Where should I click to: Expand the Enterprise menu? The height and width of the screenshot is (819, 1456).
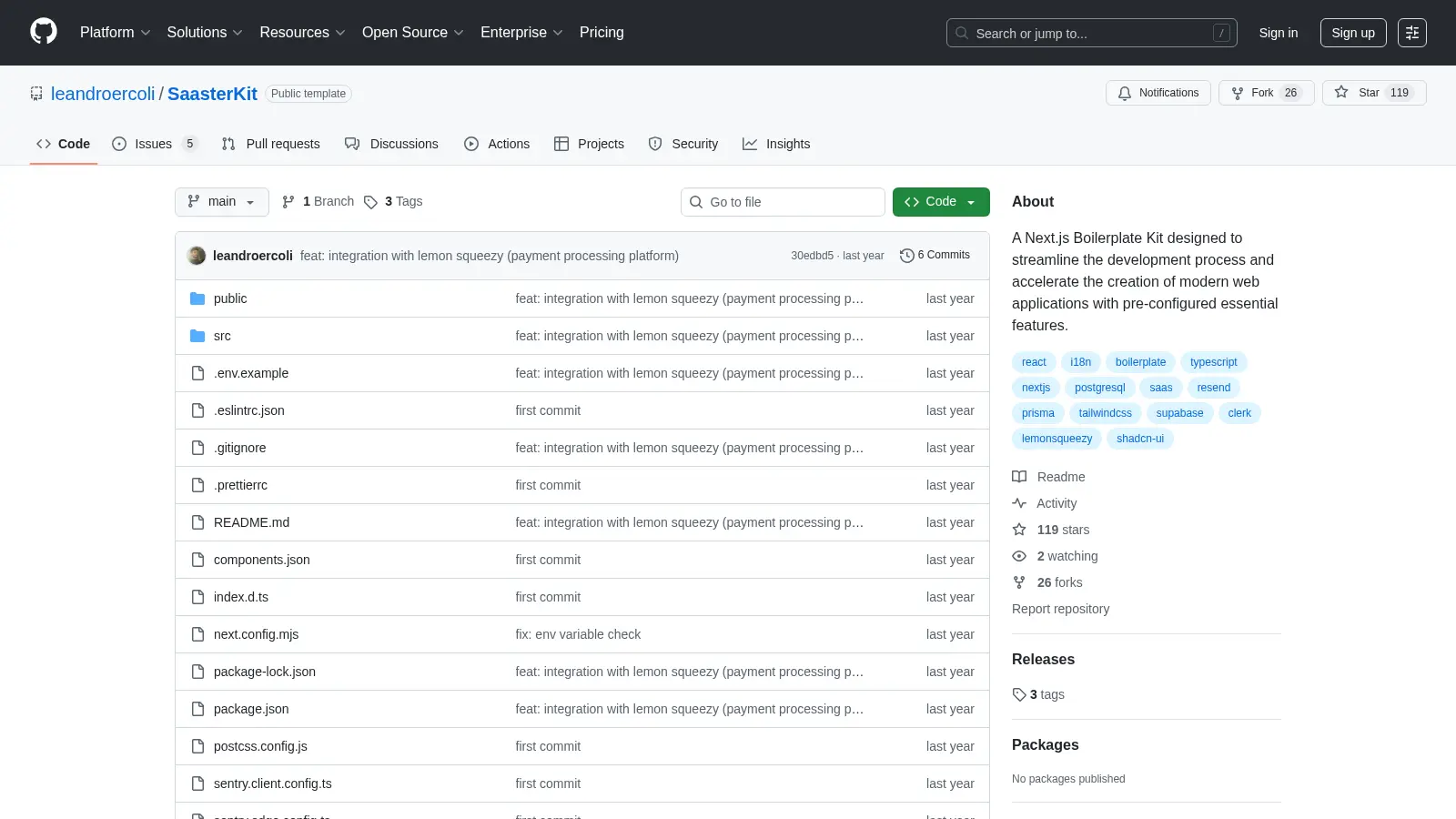(521, 33)
